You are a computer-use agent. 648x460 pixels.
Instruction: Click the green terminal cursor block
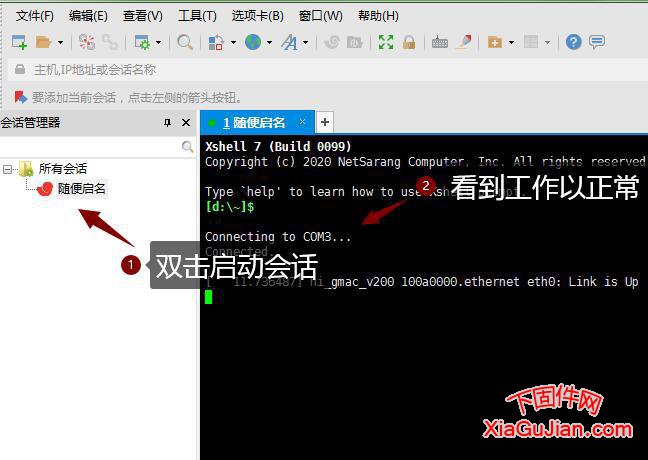(x=208, y=297)
